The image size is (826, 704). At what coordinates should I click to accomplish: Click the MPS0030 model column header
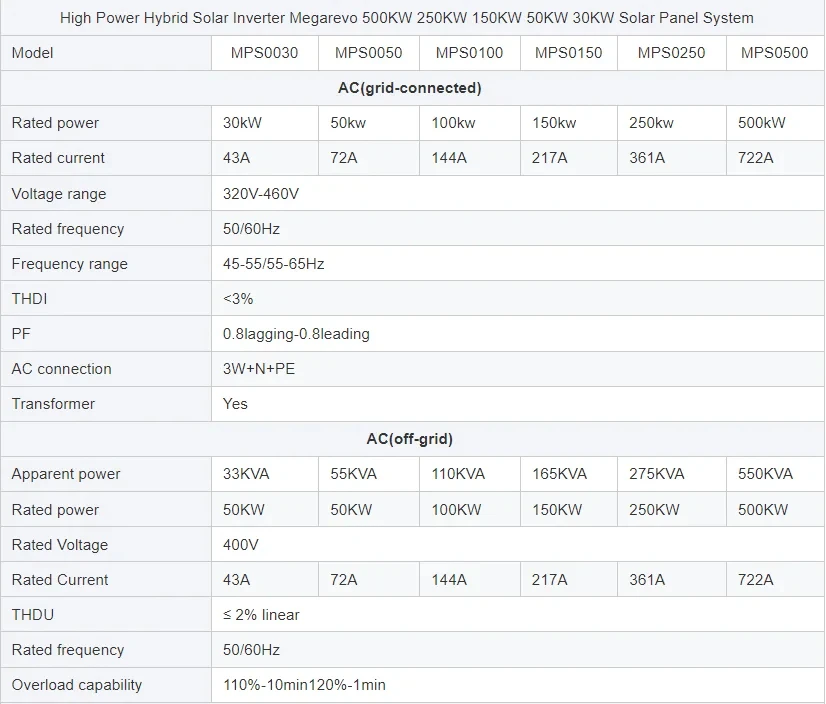(264, 53)
